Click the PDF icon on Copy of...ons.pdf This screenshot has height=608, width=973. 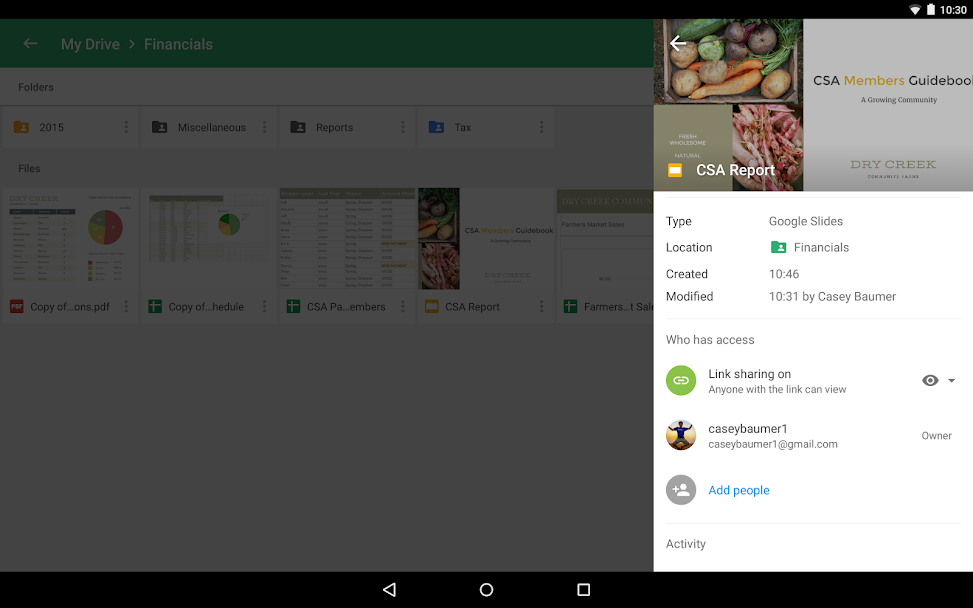[x=16, y=306]
